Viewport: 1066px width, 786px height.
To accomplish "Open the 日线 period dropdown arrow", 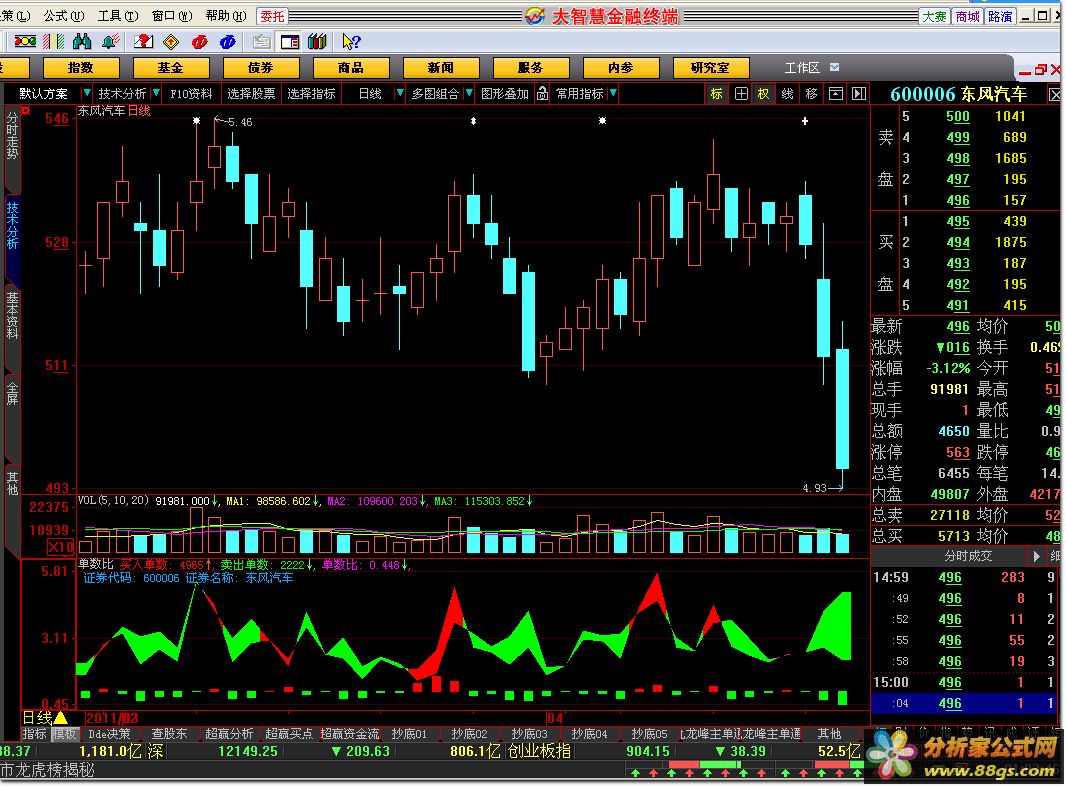I will [x=400, y=93].
